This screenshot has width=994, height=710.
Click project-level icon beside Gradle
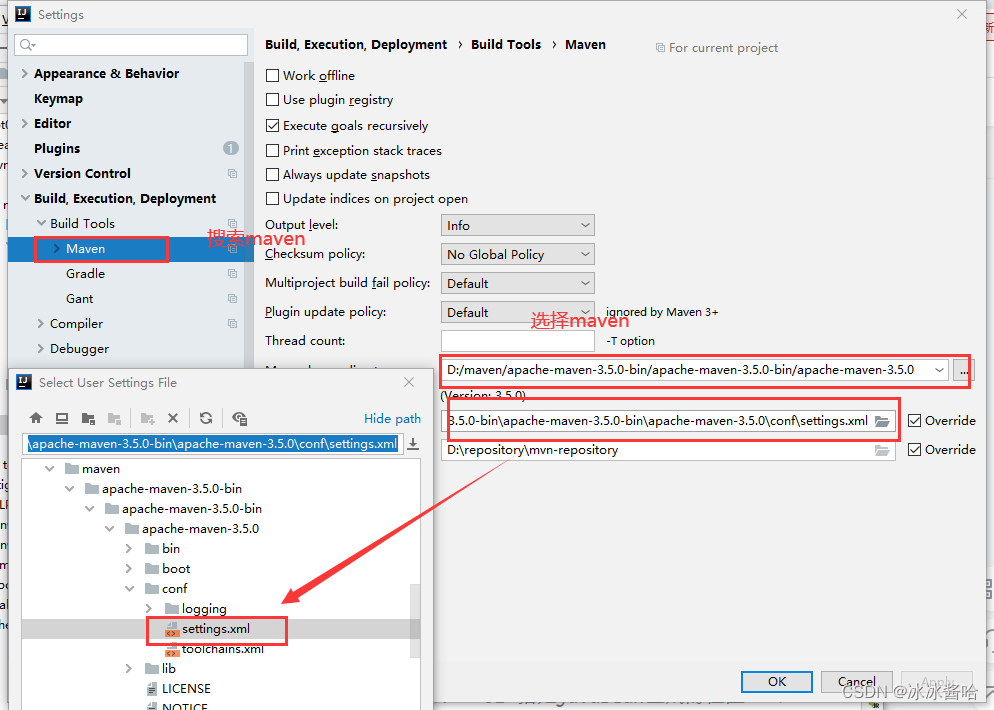233,274
